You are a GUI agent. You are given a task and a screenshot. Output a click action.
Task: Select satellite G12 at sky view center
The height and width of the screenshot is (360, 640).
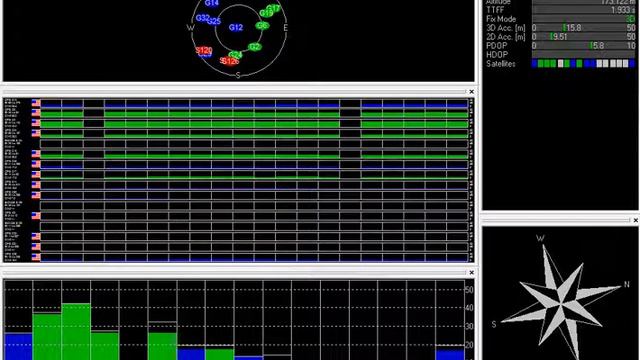tap(236, 27)
